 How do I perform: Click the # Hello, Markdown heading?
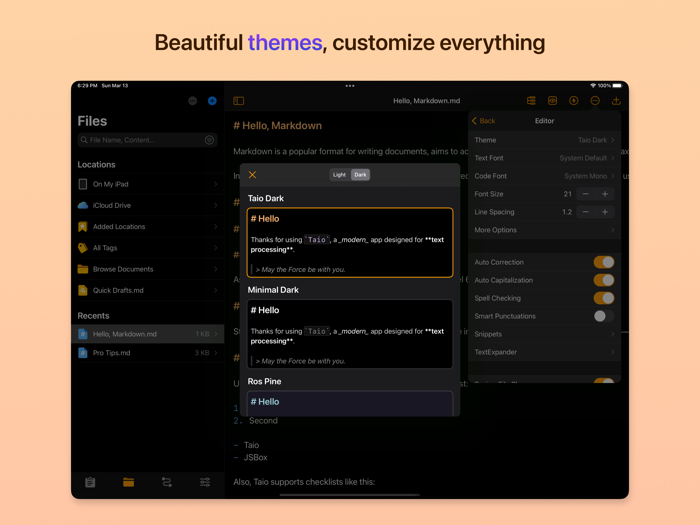pos(277,126)
